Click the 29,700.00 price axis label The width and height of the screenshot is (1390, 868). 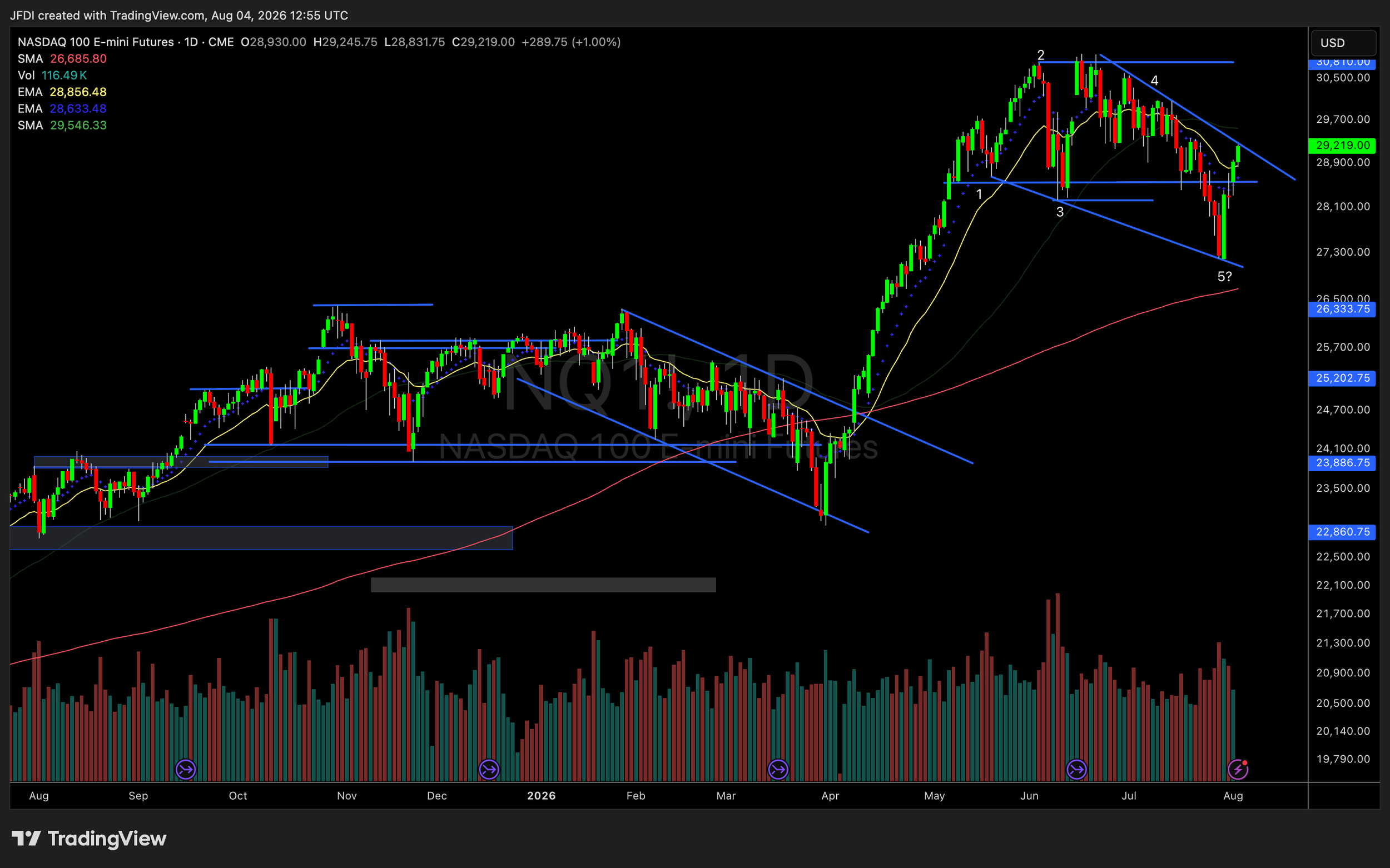pos(1343,119)
